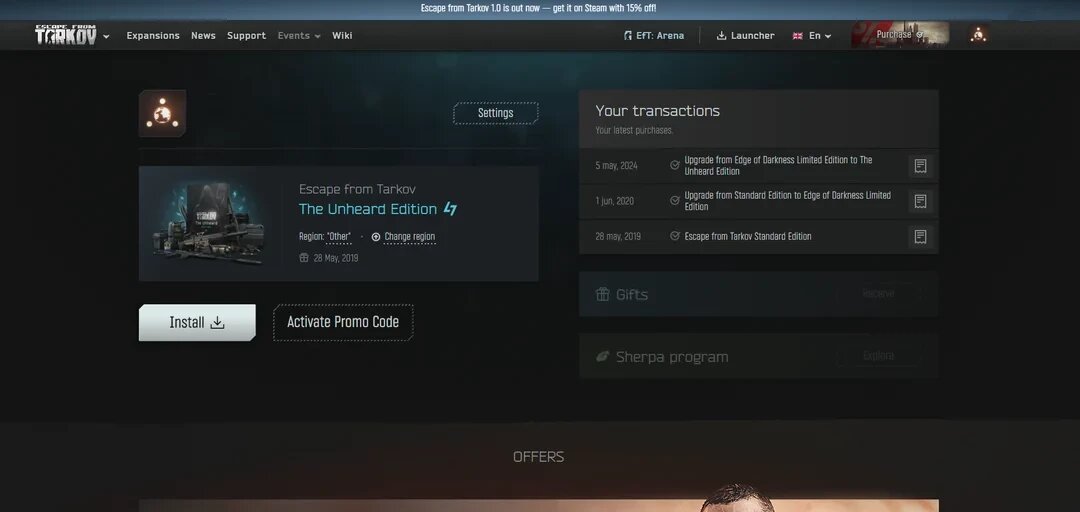
Task: Click The Unheard Edition title
Action: click(x=368, y=209)
